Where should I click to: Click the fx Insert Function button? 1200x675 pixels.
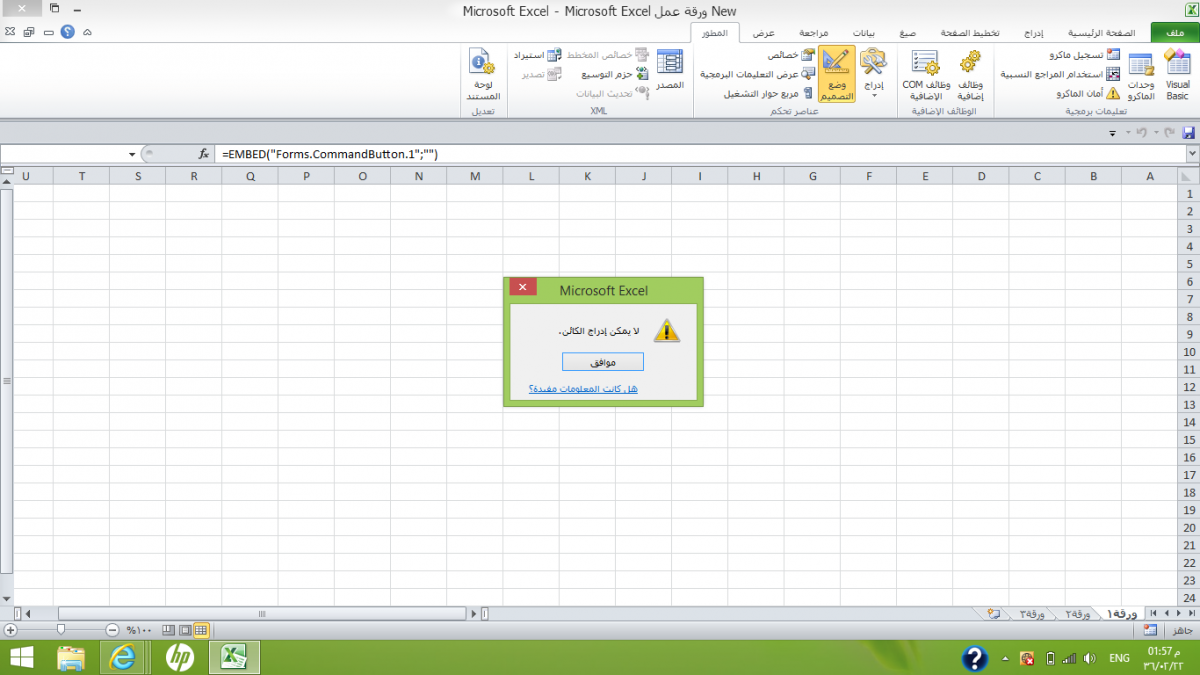pyautogui.click(x=204, y=154)
